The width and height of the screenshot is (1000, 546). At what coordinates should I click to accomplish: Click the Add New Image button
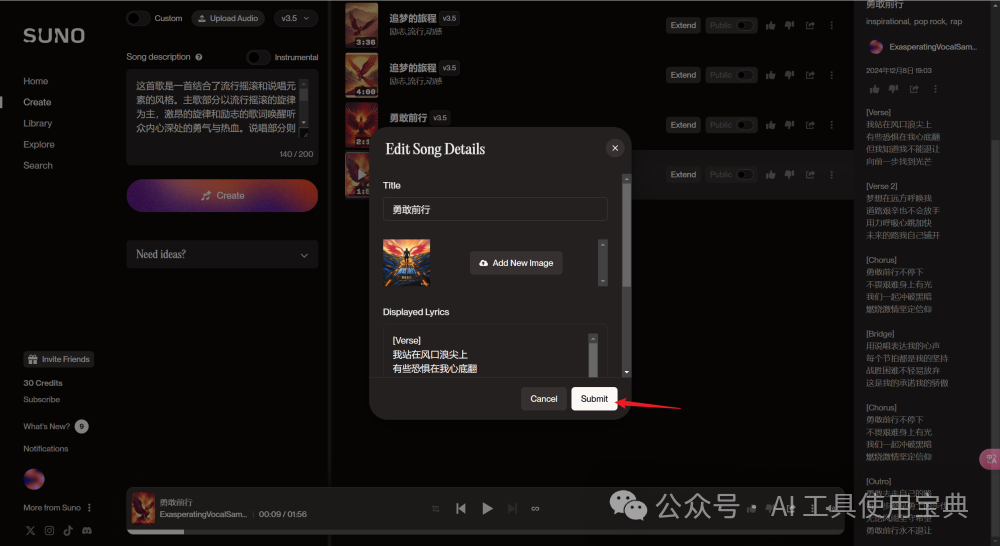coord(516,263)
